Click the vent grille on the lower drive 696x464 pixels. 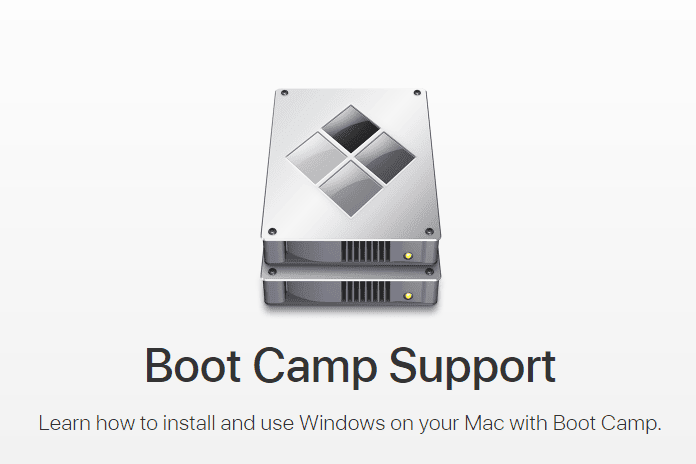coord(365,292)
